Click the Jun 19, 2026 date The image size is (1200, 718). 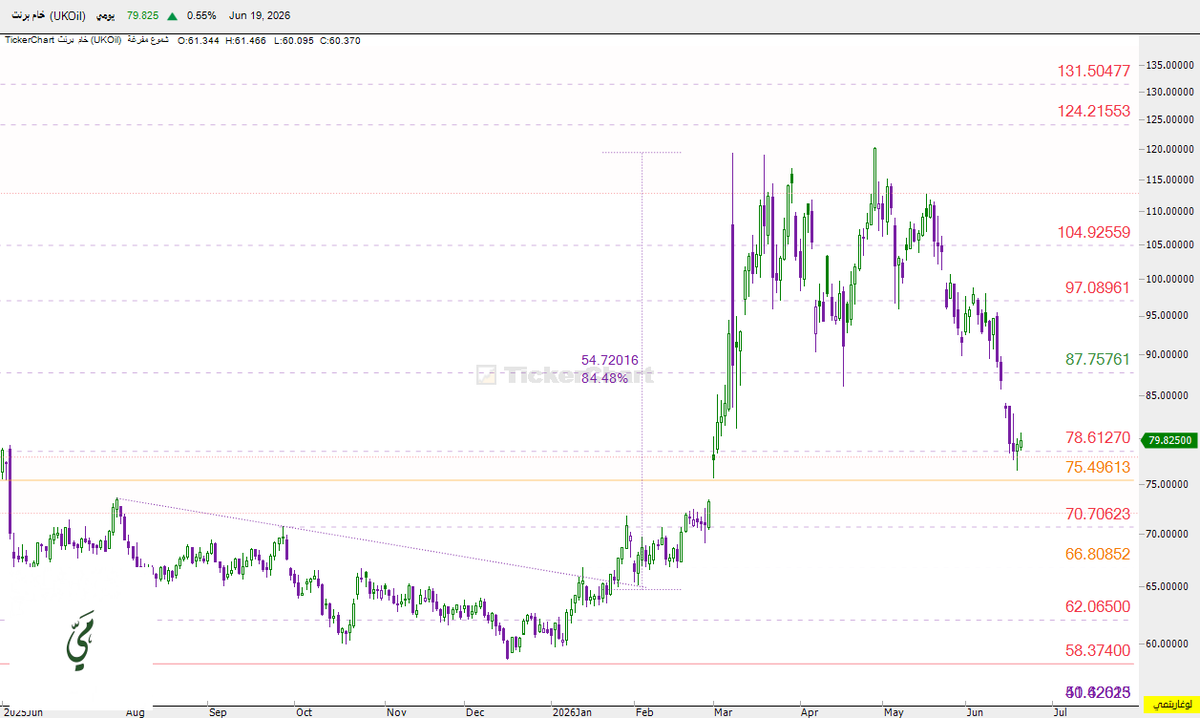click(259, 16)
